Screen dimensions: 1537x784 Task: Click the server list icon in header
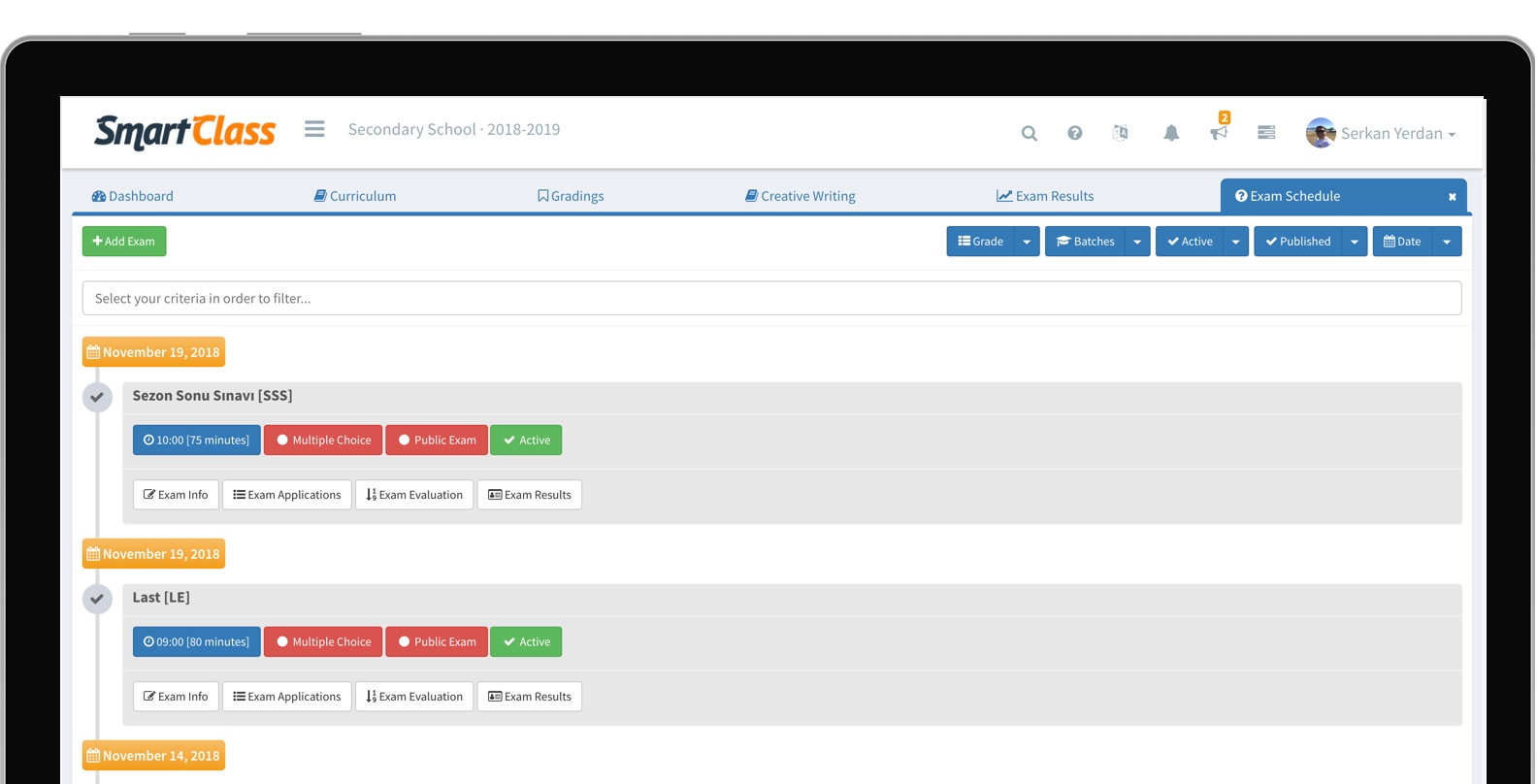1266,133
